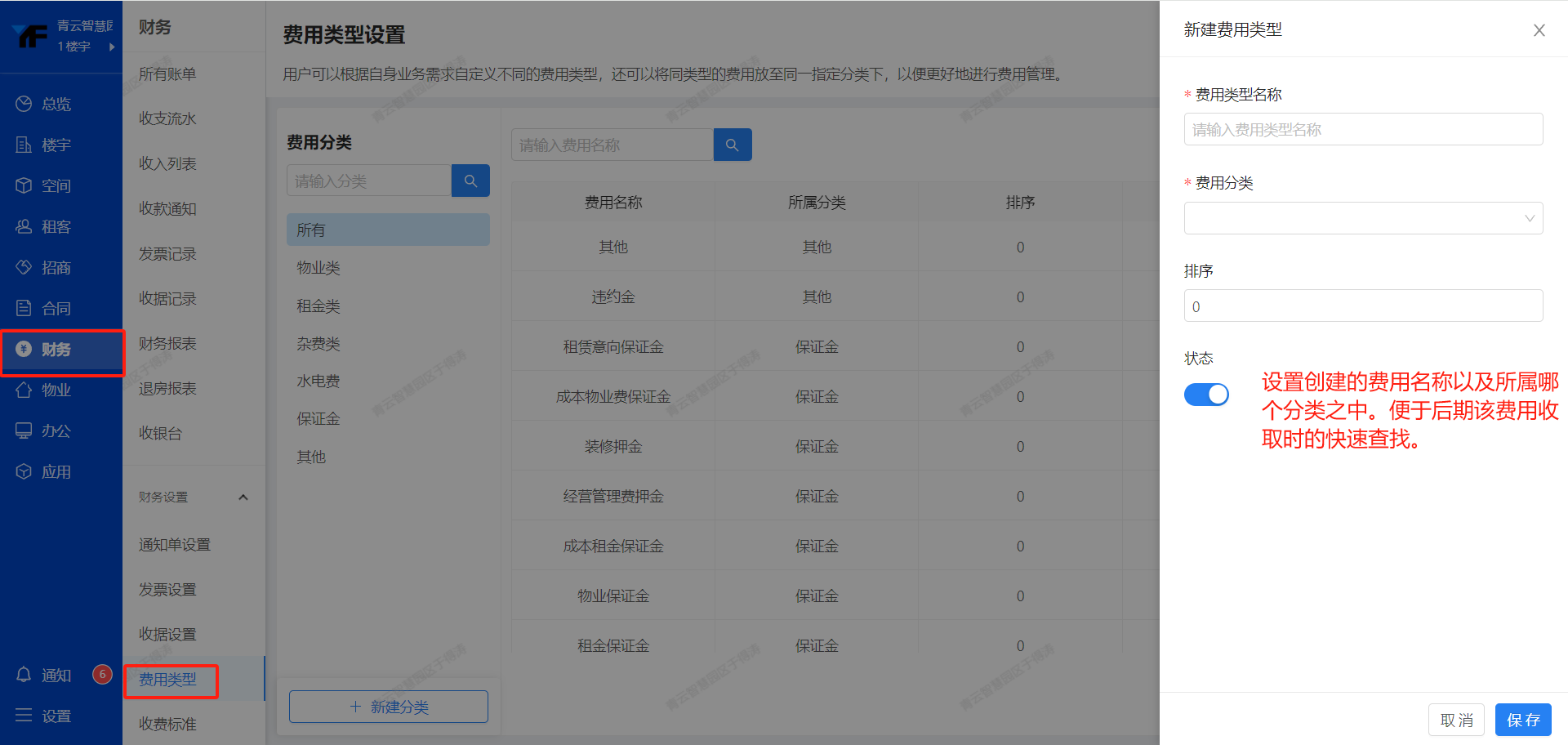This screenshot has height=745, width=1568.
Task: Open the 租客 tenant icon
Action: pyautogui.click(x=24, y=226)
